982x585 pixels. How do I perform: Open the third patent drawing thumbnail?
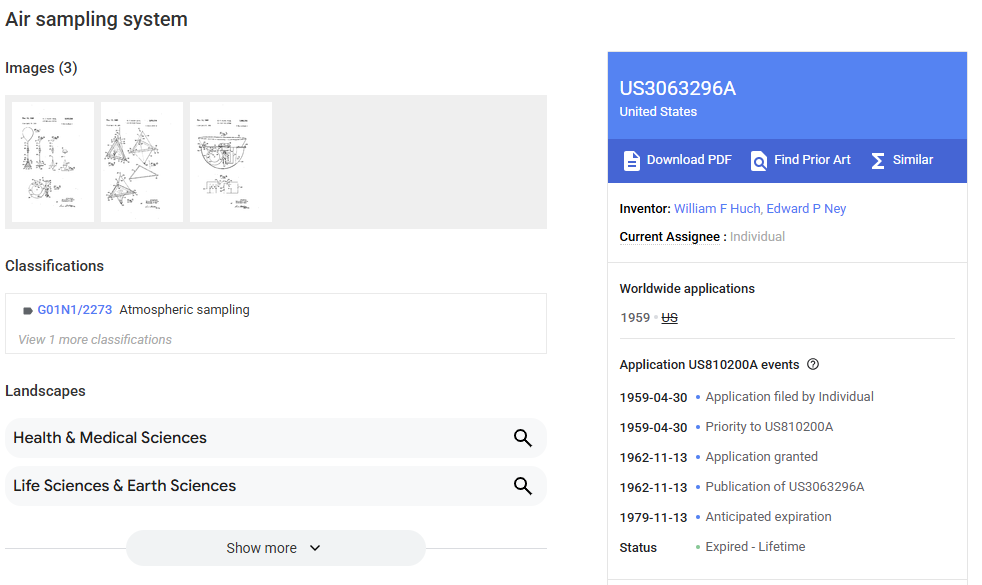(x=230, y=162)
